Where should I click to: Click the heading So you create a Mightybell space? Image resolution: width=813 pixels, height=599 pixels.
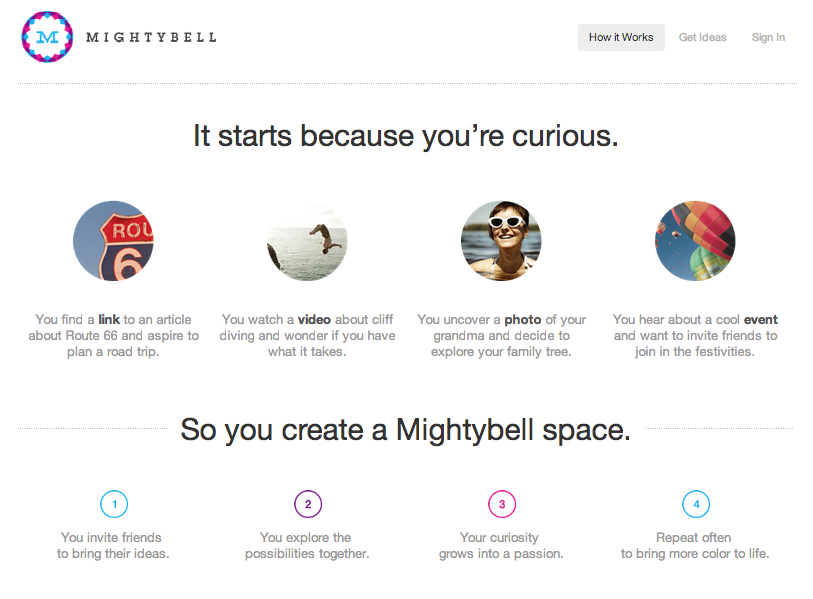click(x=405, y=430)
